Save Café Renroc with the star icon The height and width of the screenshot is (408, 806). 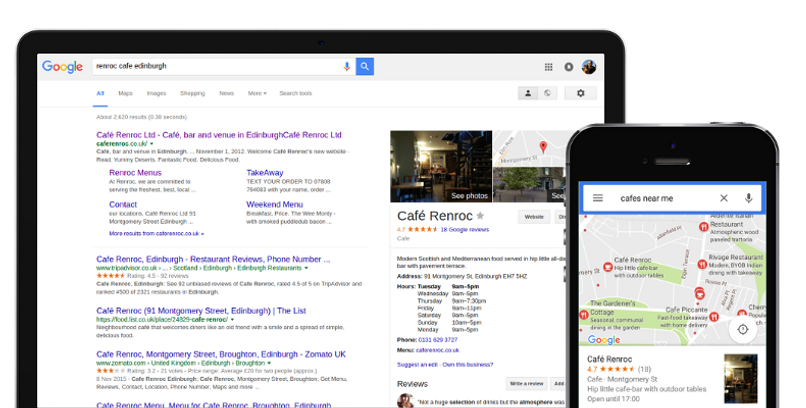pyautogui.click(x=480, y=216)
